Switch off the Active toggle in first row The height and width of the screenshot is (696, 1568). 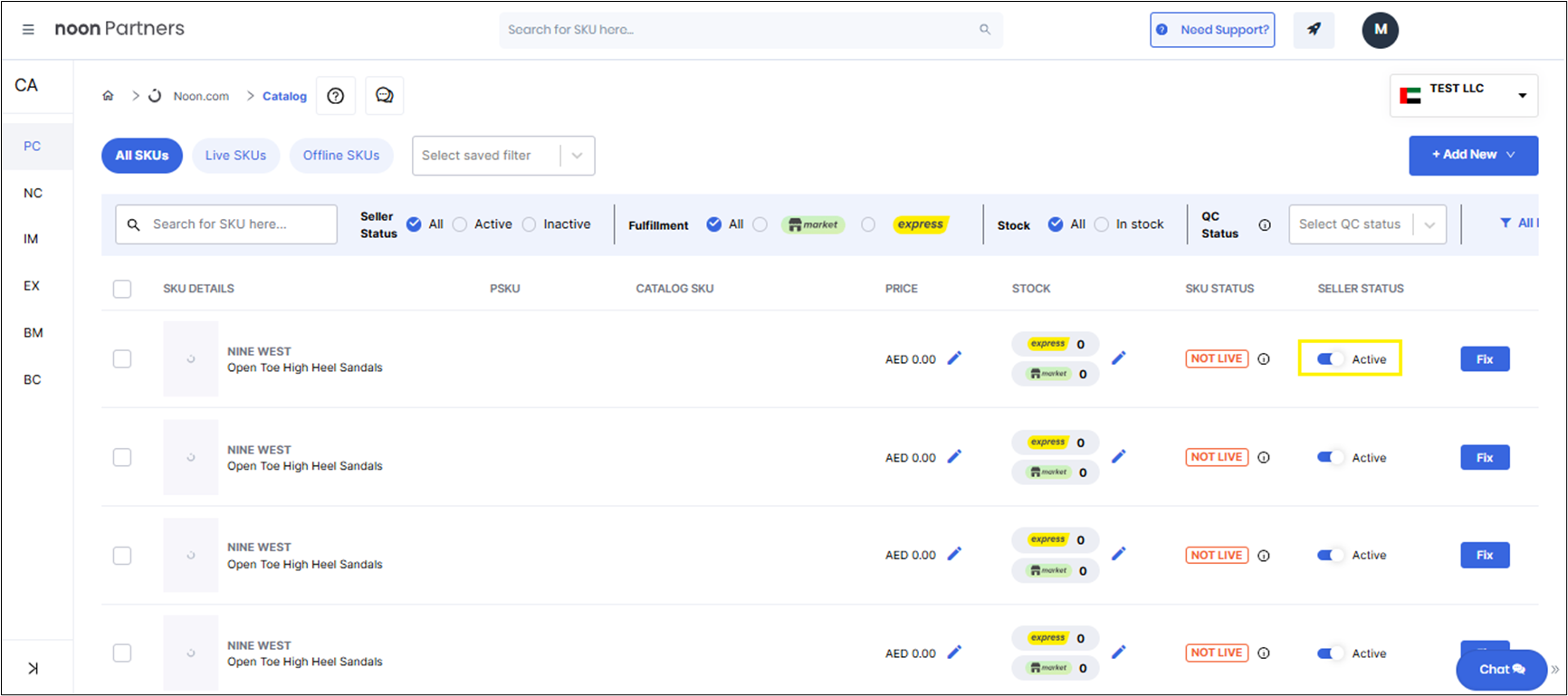tap(1330, 359)
